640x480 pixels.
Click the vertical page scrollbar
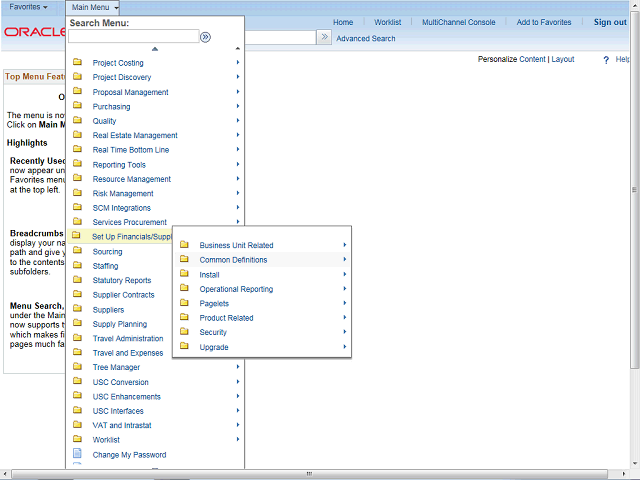click(x=634, y=189)
